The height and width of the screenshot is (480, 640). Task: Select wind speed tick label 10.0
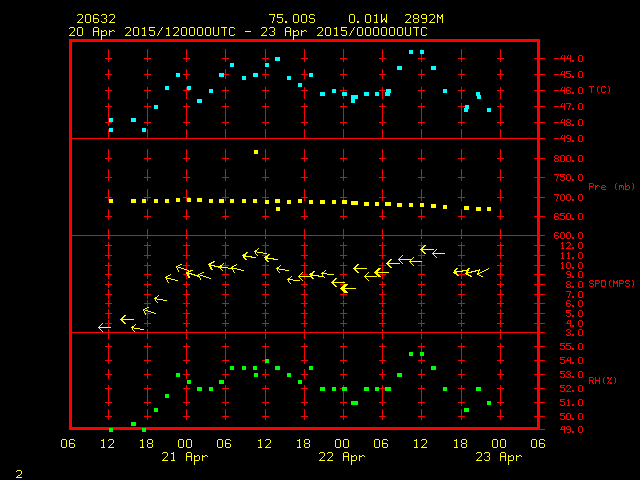(x=571, y=266)
